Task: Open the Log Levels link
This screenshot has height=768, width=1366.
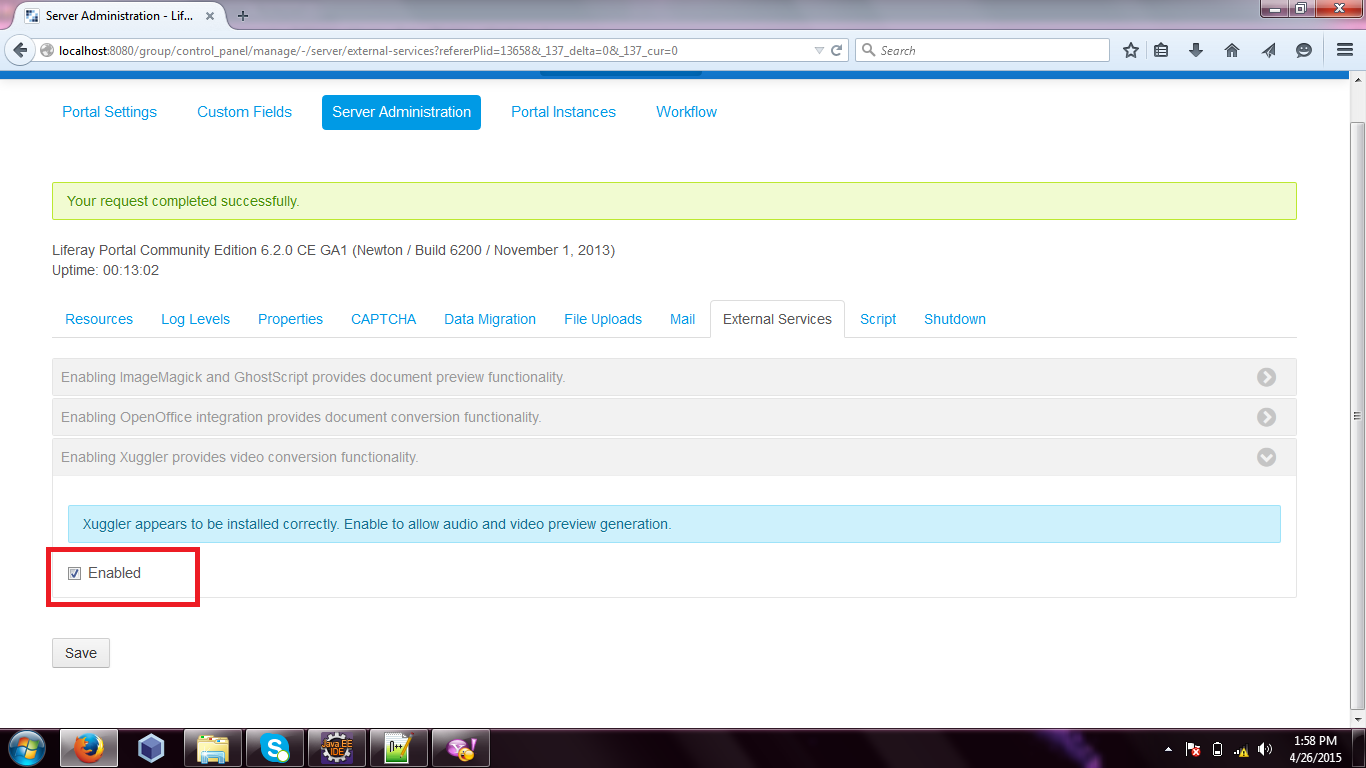Action: [x=195, y=318]
